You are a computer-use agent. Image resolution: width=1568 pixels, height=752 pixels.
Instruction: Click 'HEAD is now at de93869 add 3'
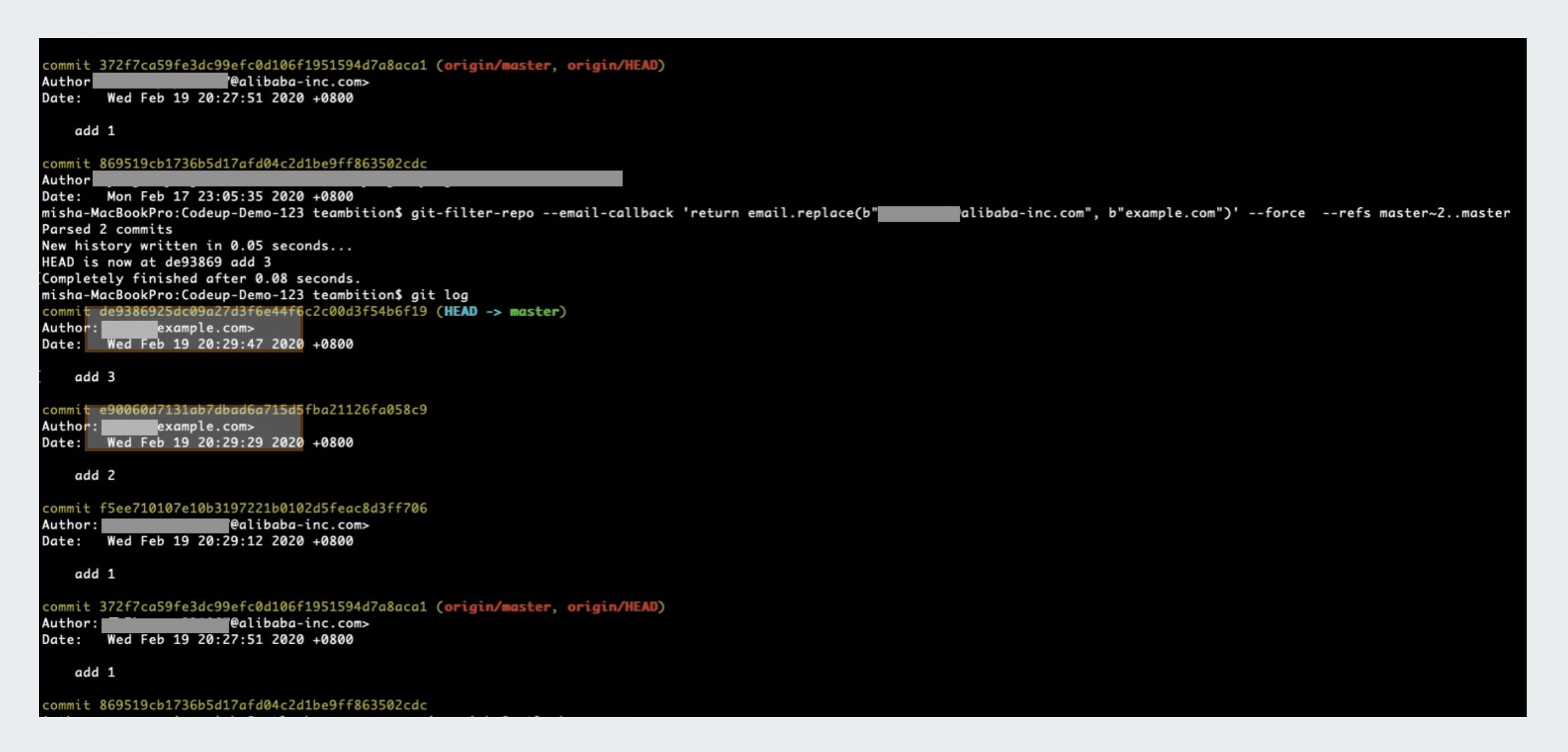(156, 262)
